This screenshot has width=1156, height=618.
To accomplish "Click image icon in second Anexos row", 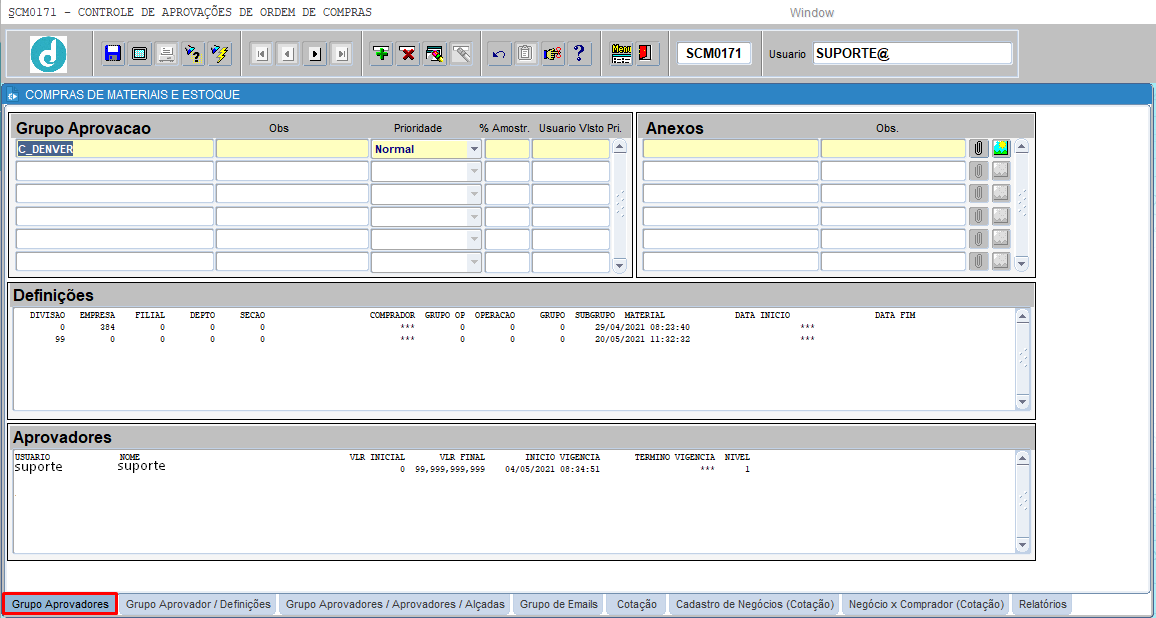I will [1001, 171].
